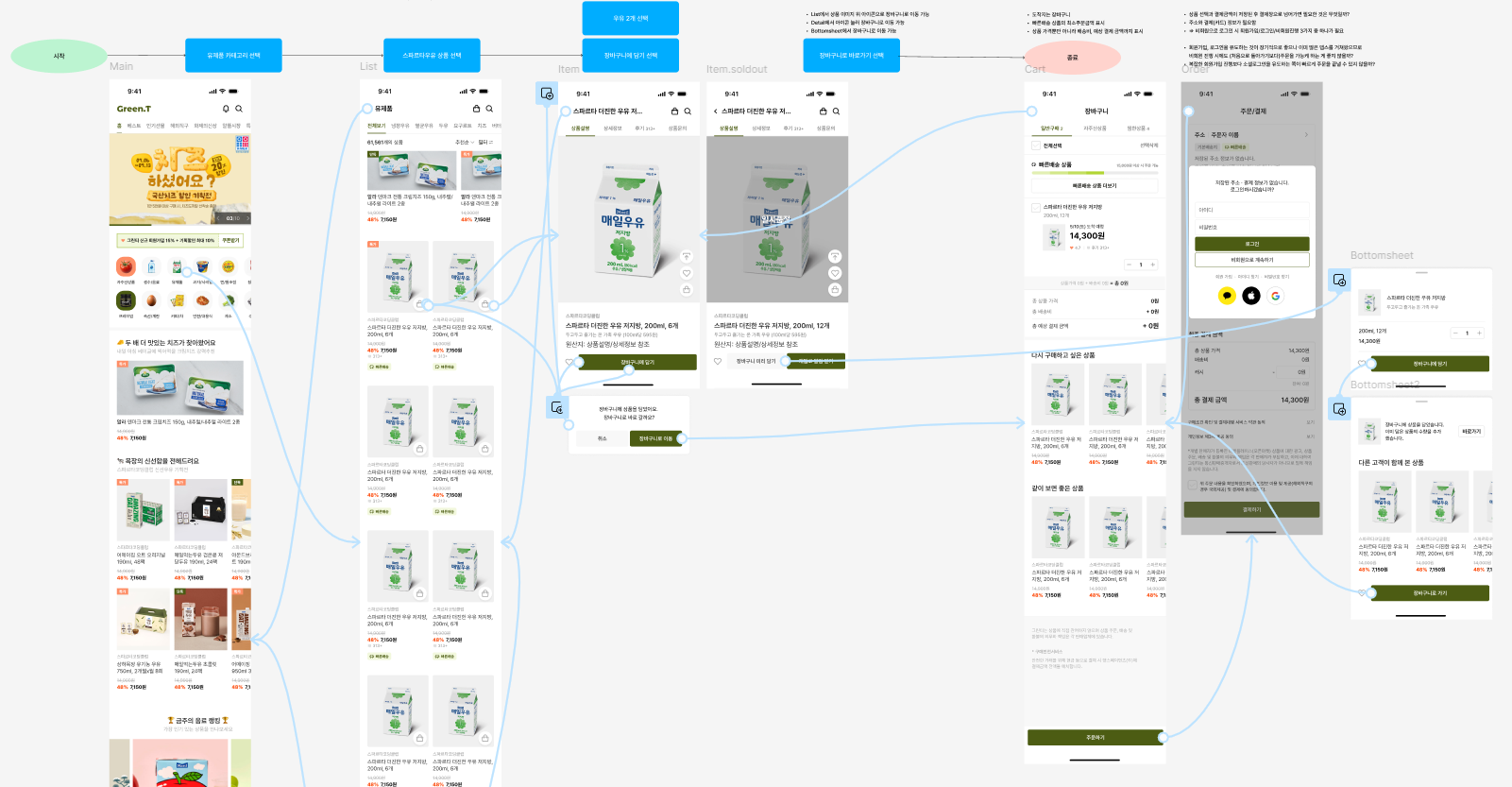
Task: Increase quantity with plus in Cart stepper
Action: (1152, 265)
